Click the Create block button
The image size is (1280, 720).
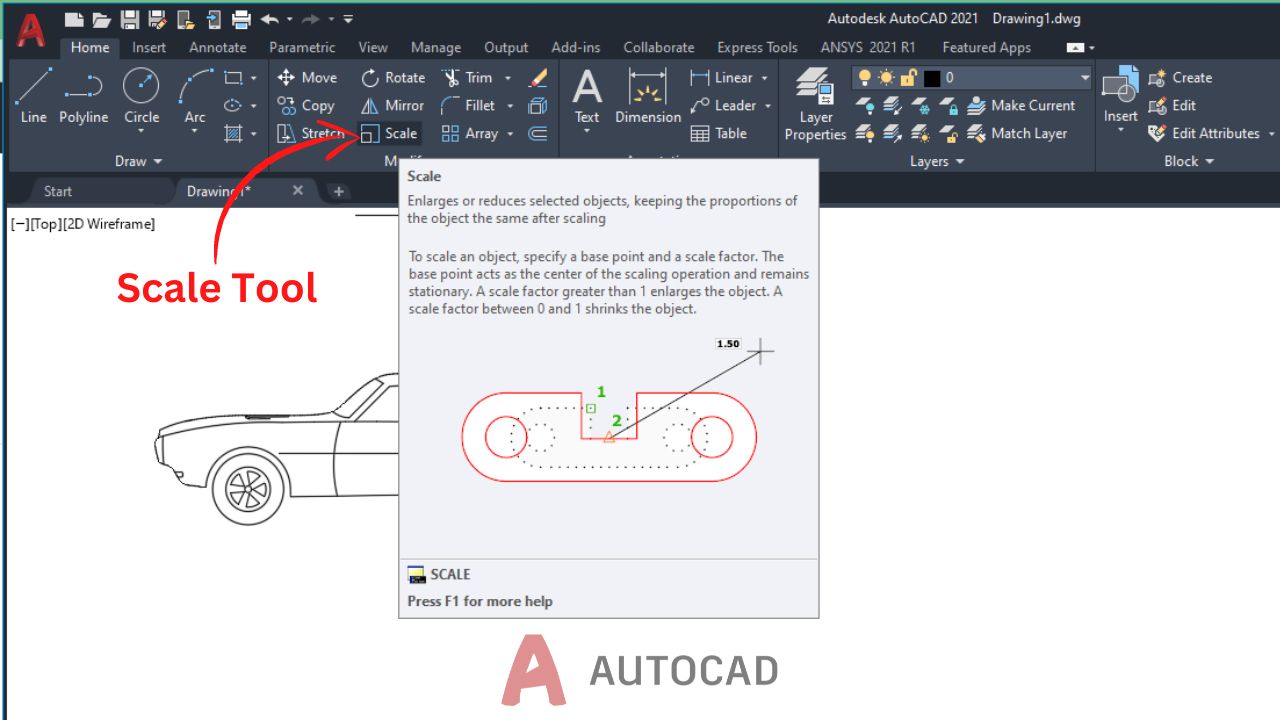click(1181, 77)
